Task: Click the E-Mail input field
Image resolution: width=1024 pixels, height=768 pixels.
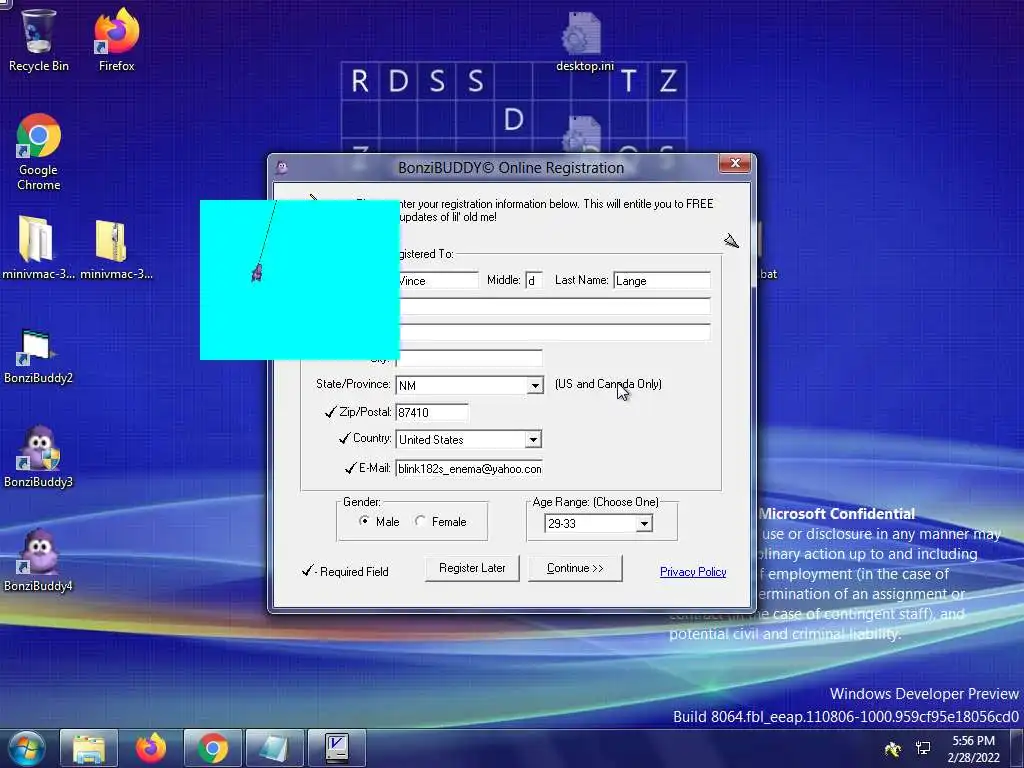Action: point(469,468)
